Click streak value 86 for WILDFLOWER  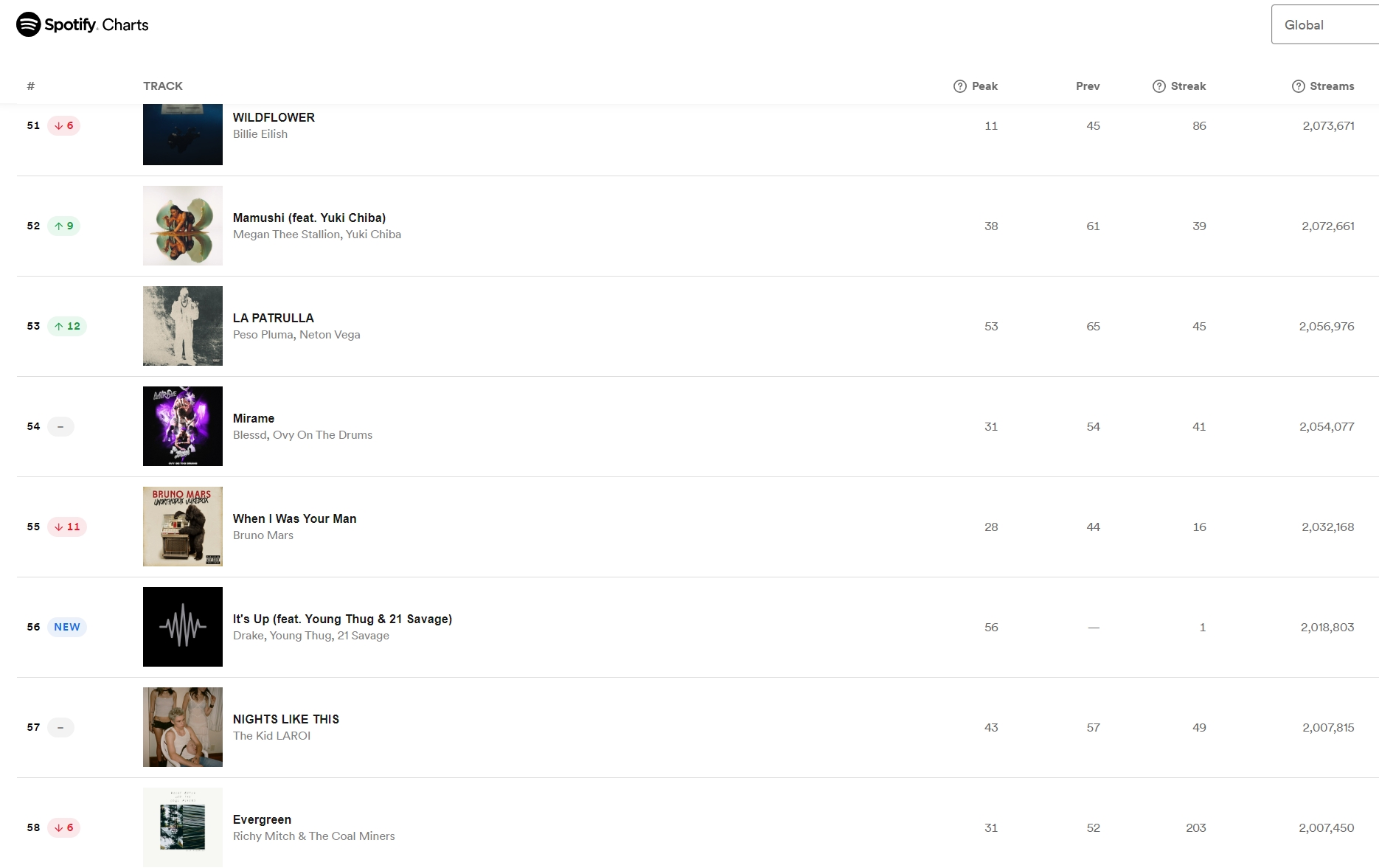click(1199, 125)
